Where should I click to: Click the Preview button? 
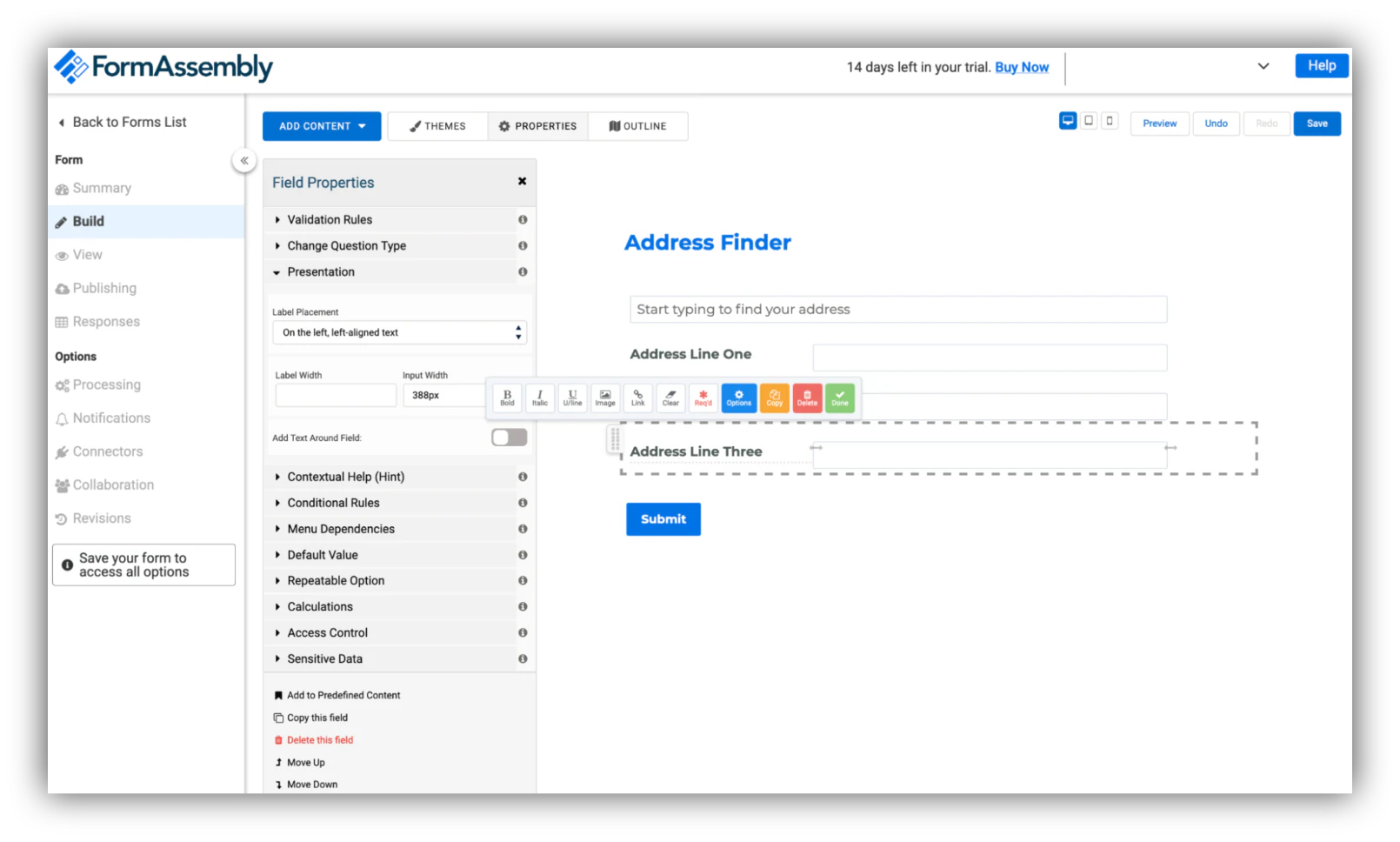1159,124
